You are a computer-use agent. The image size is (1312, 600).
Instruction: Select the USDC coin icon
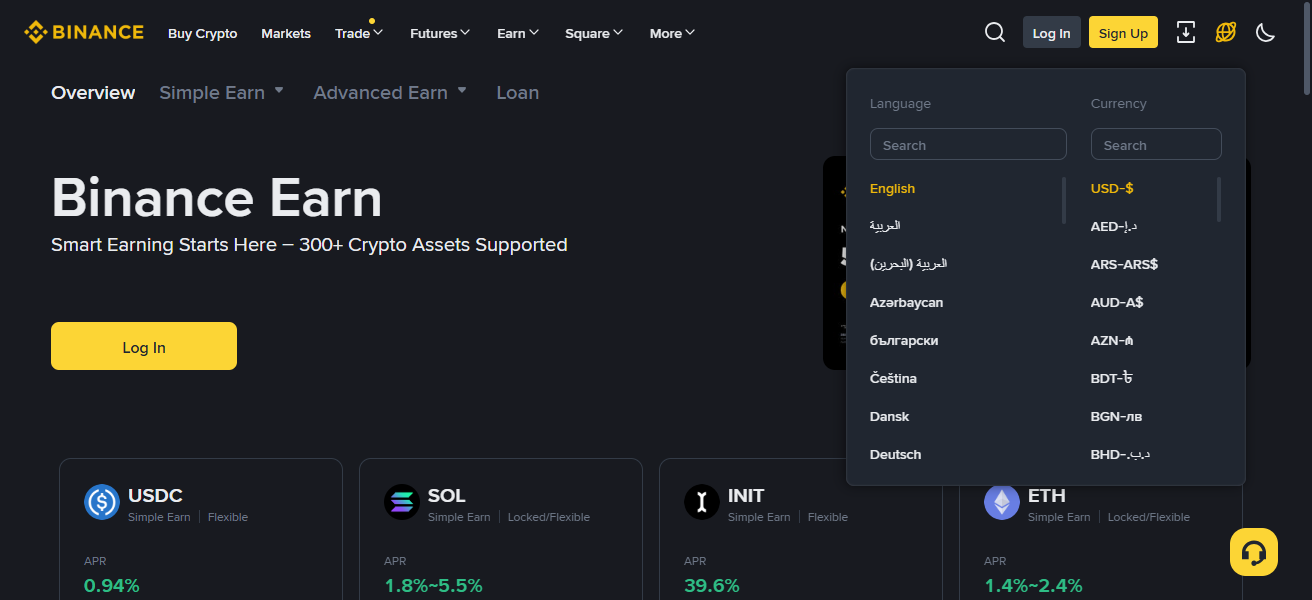click(101, 503)
